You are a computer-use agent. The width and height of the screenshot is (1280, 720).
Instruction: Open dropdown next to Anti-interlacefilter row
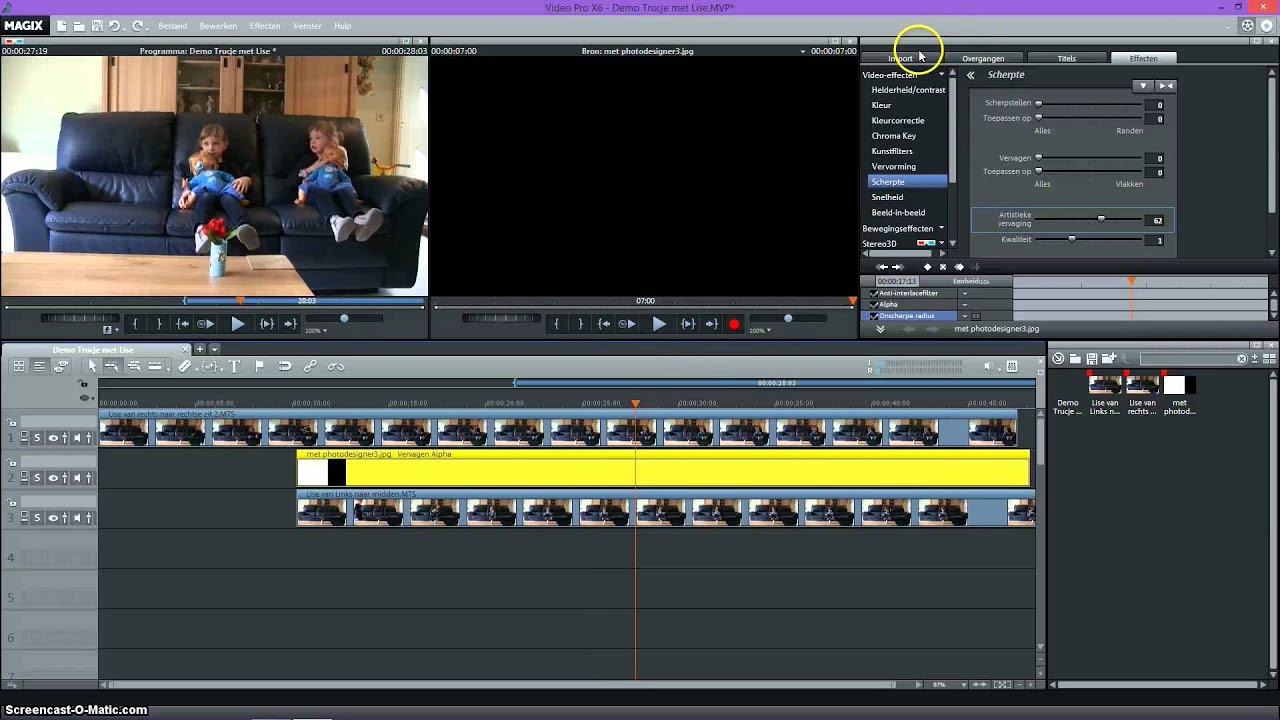(965, 293)
